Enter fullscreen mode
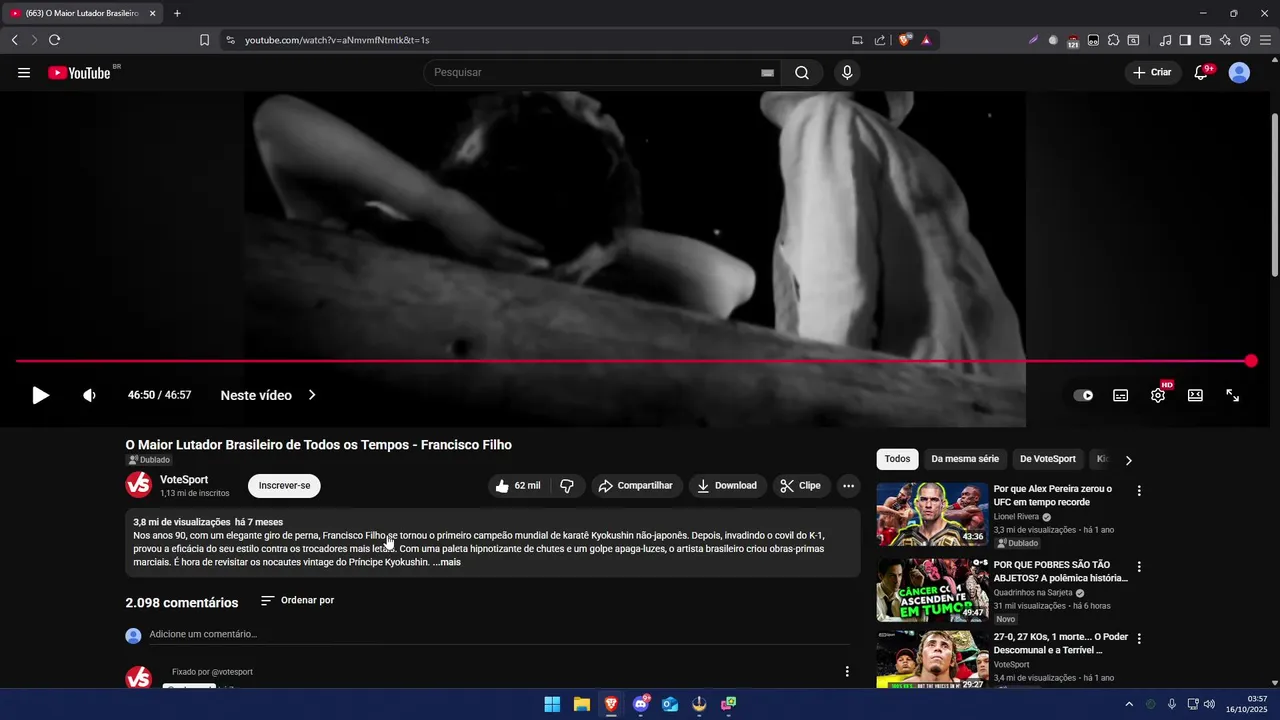The image size is (1280, 720). tap(1233, 395)
